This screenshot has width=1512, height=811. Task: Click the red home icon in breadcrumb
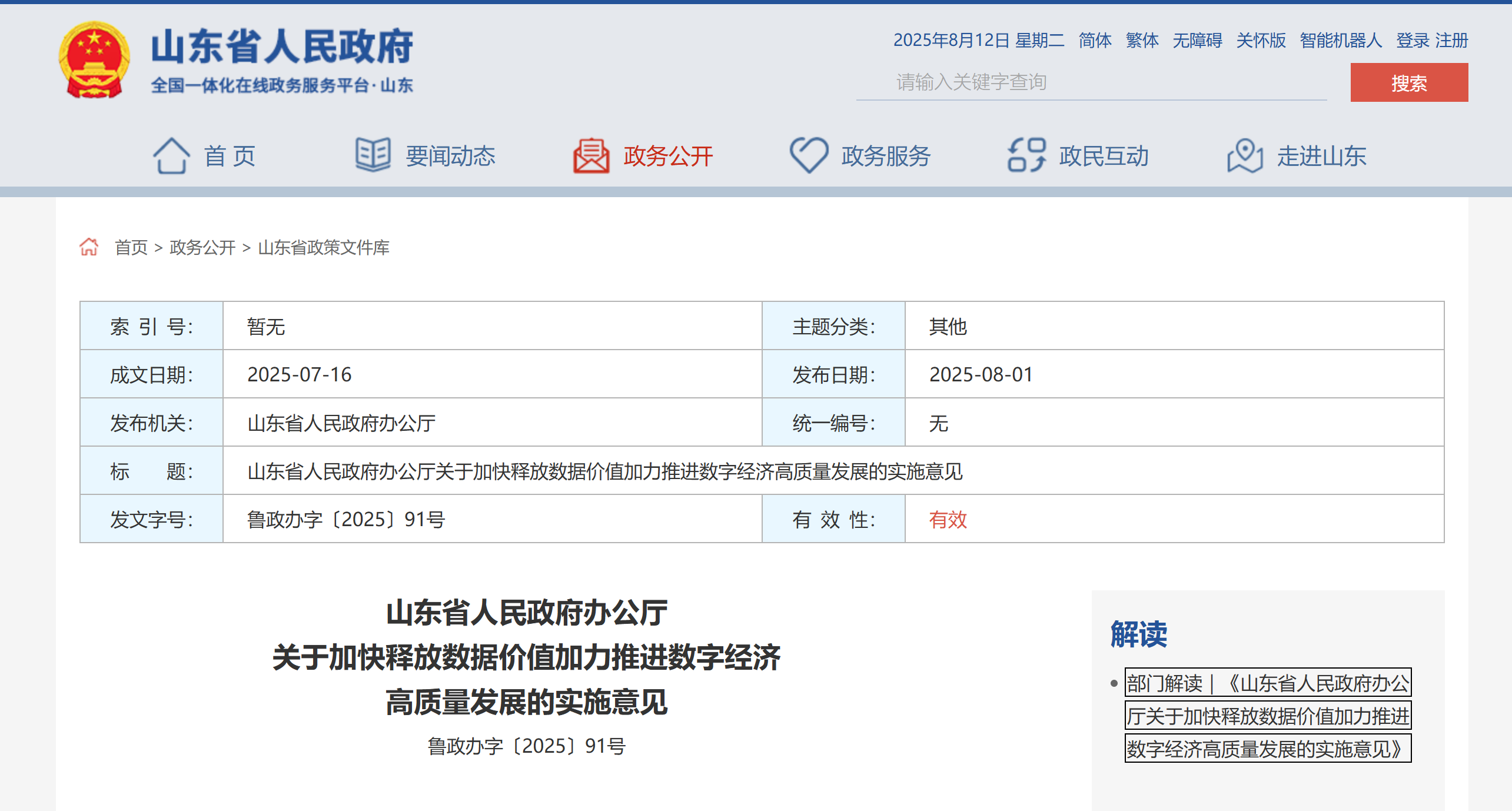[x=89, y=247]
